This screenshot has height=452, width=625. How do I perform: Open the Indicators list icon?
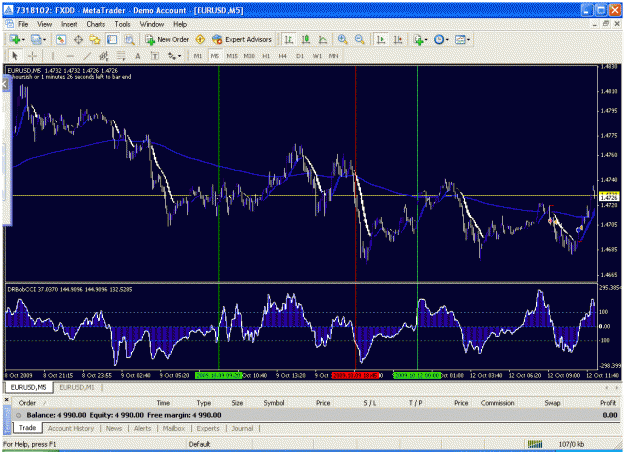click(x=418, y=39)
